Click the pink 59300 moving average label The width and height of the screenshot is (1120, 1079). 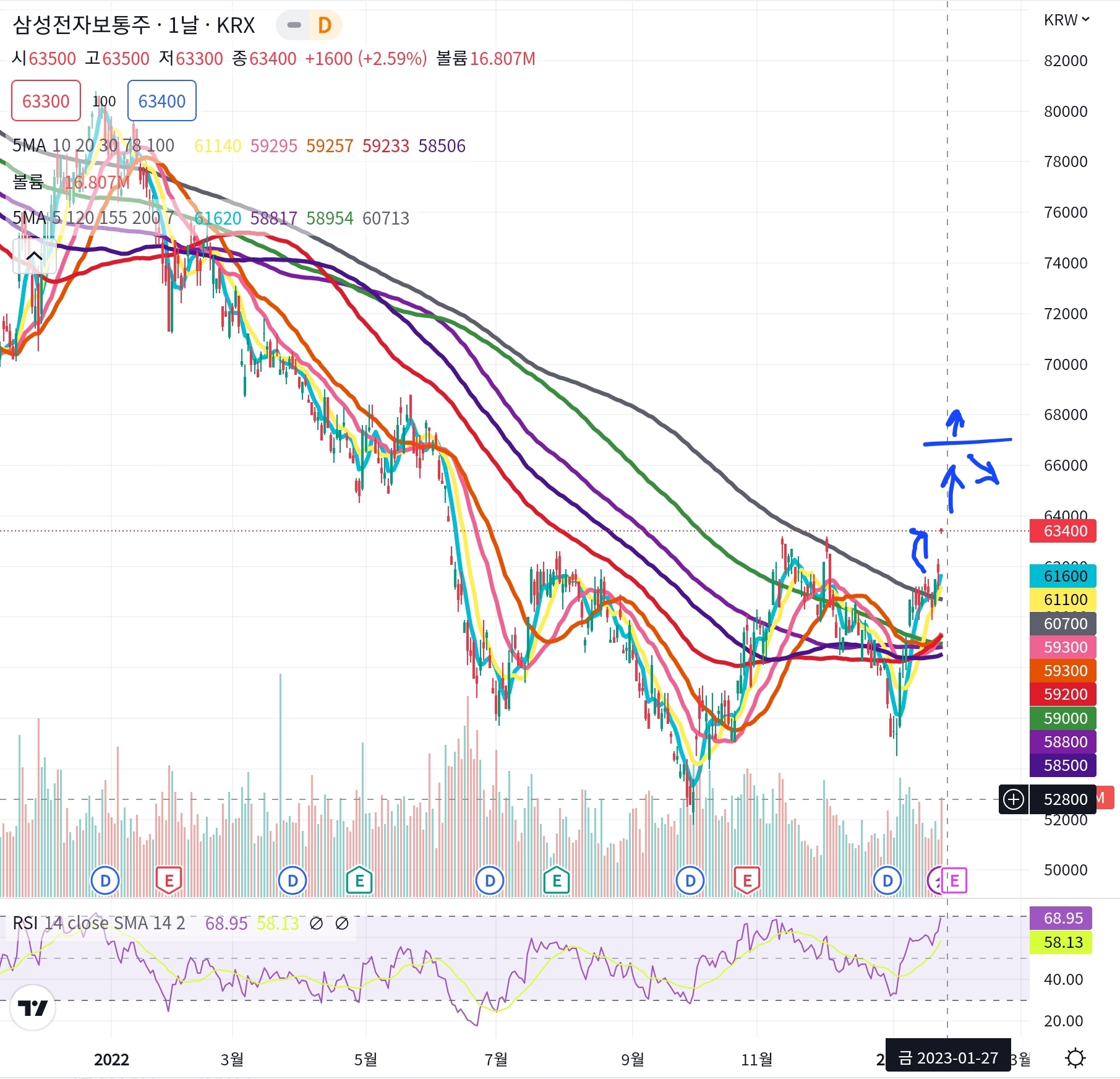pyautogui.click(x=1063, y=647)
